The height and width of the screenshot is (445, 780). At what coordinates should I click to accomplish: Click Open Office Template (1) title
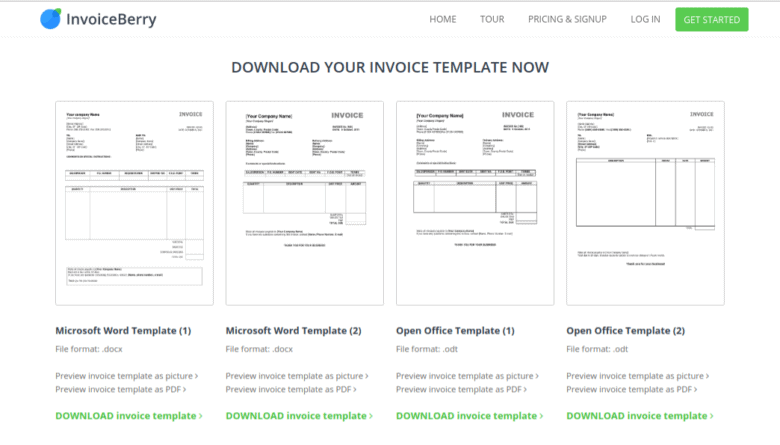pyautogui.click(x=455, y=331)
